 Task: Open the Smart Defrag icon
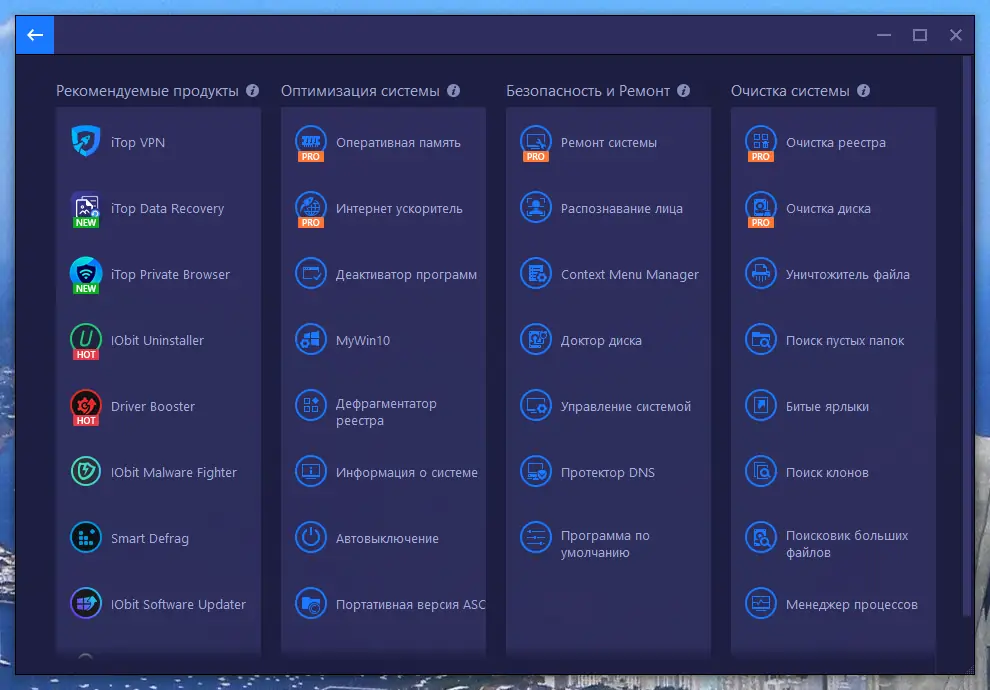point(86,538)
